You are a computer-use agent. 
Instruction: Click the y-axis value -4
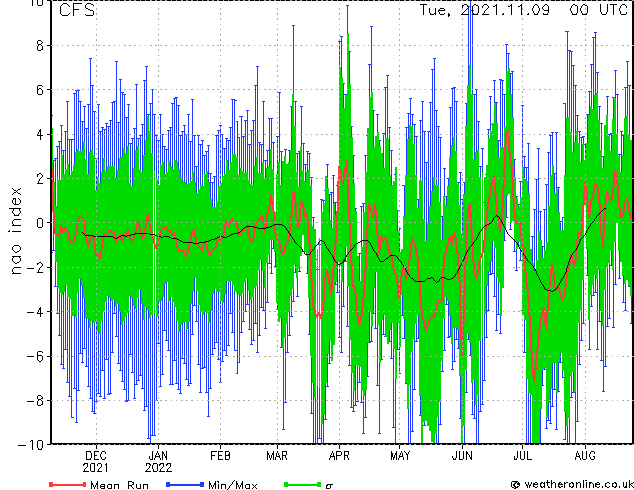point(35,312)
